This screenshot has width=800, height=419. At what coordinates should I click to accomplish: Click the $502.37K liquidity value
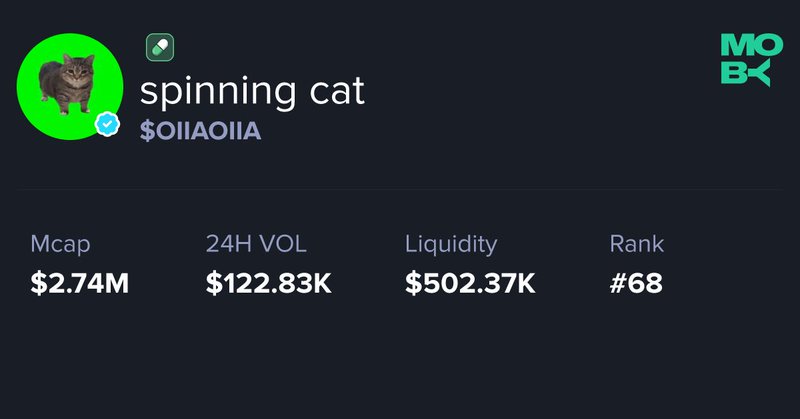(x=470, y=283)
